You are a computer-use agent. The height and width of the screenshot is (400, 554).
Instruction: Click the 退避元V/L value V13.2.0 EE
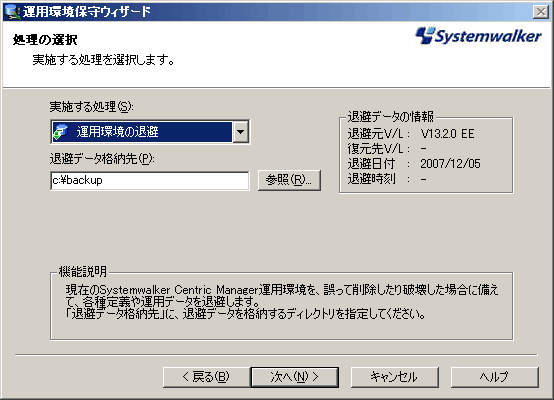(448, 134)
